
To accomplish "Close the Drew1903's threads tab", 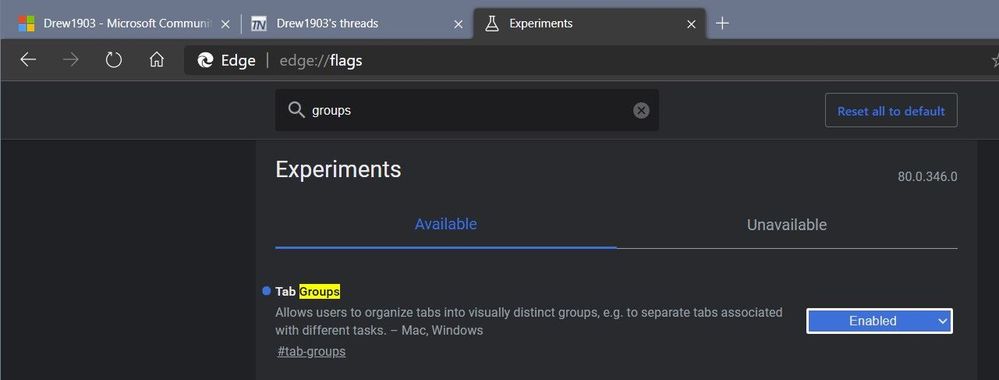I will point(458,24).
